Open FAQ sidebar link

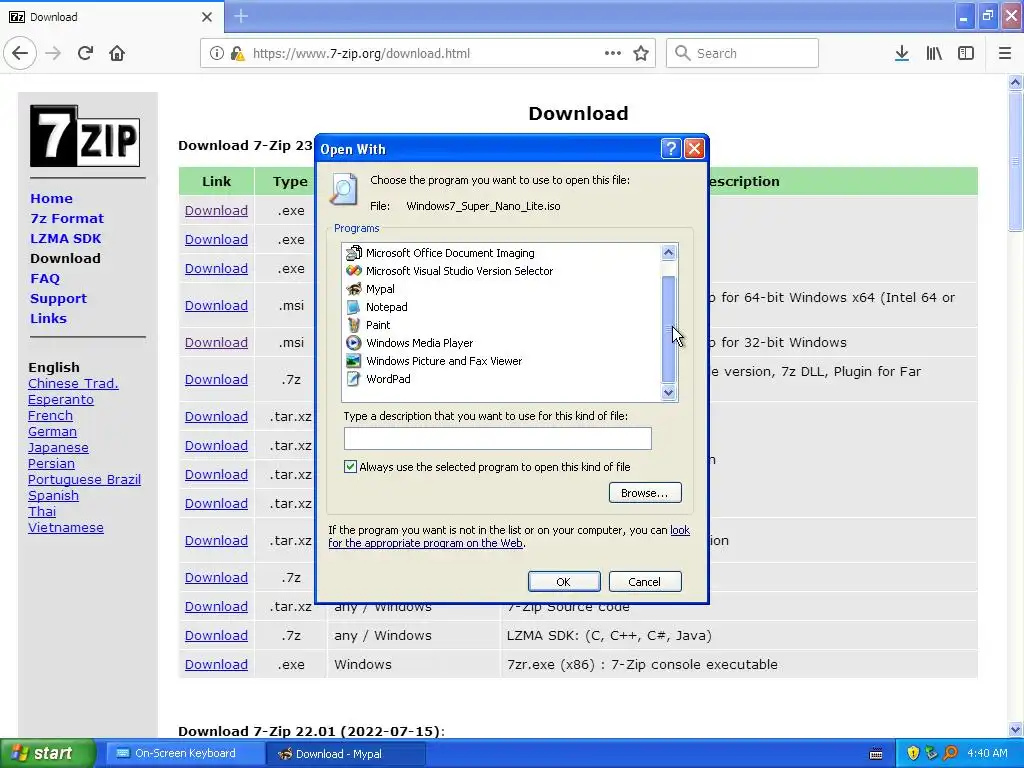pos(45,278)
